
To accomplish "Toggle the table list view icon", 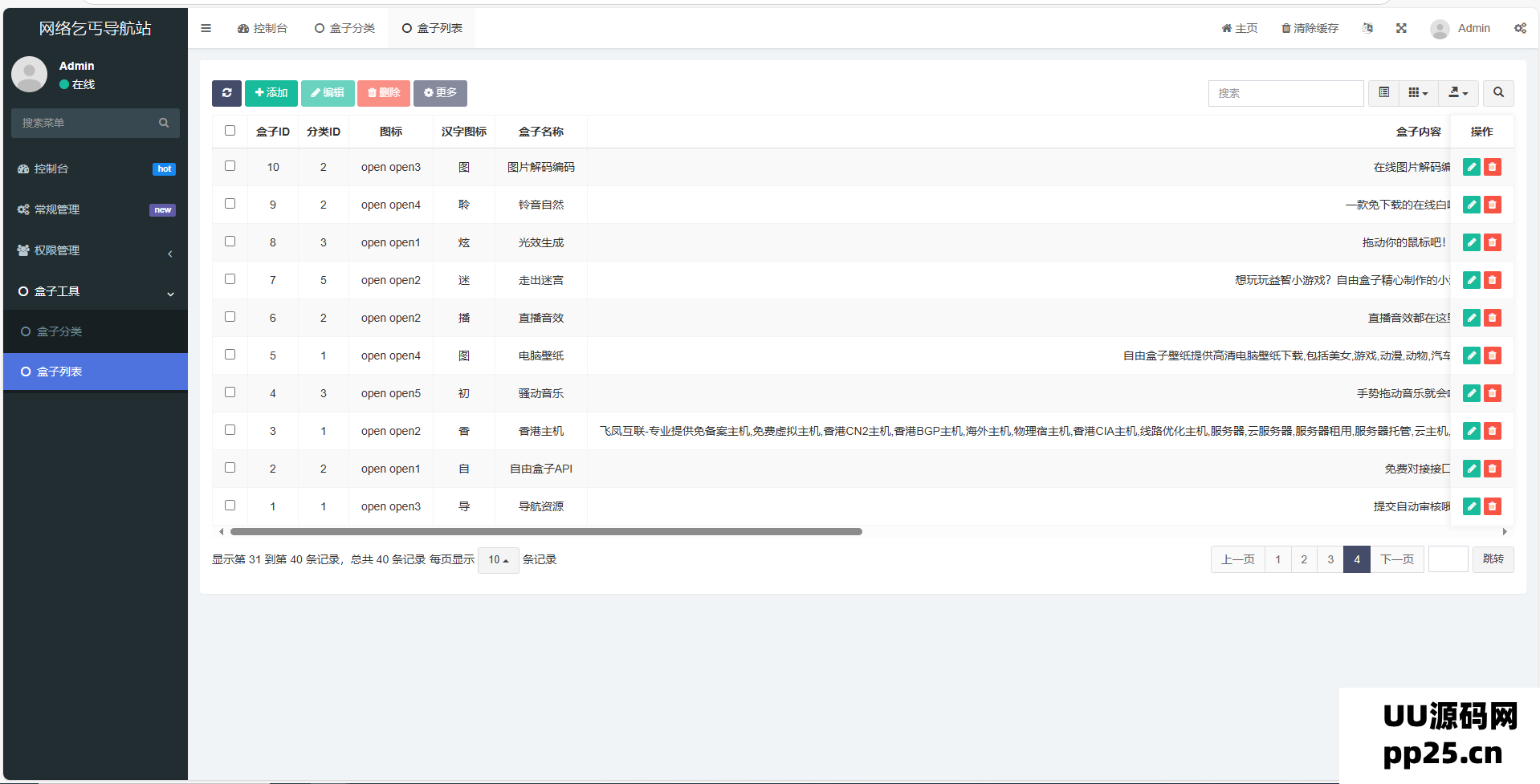I will tap(1384, 93).
